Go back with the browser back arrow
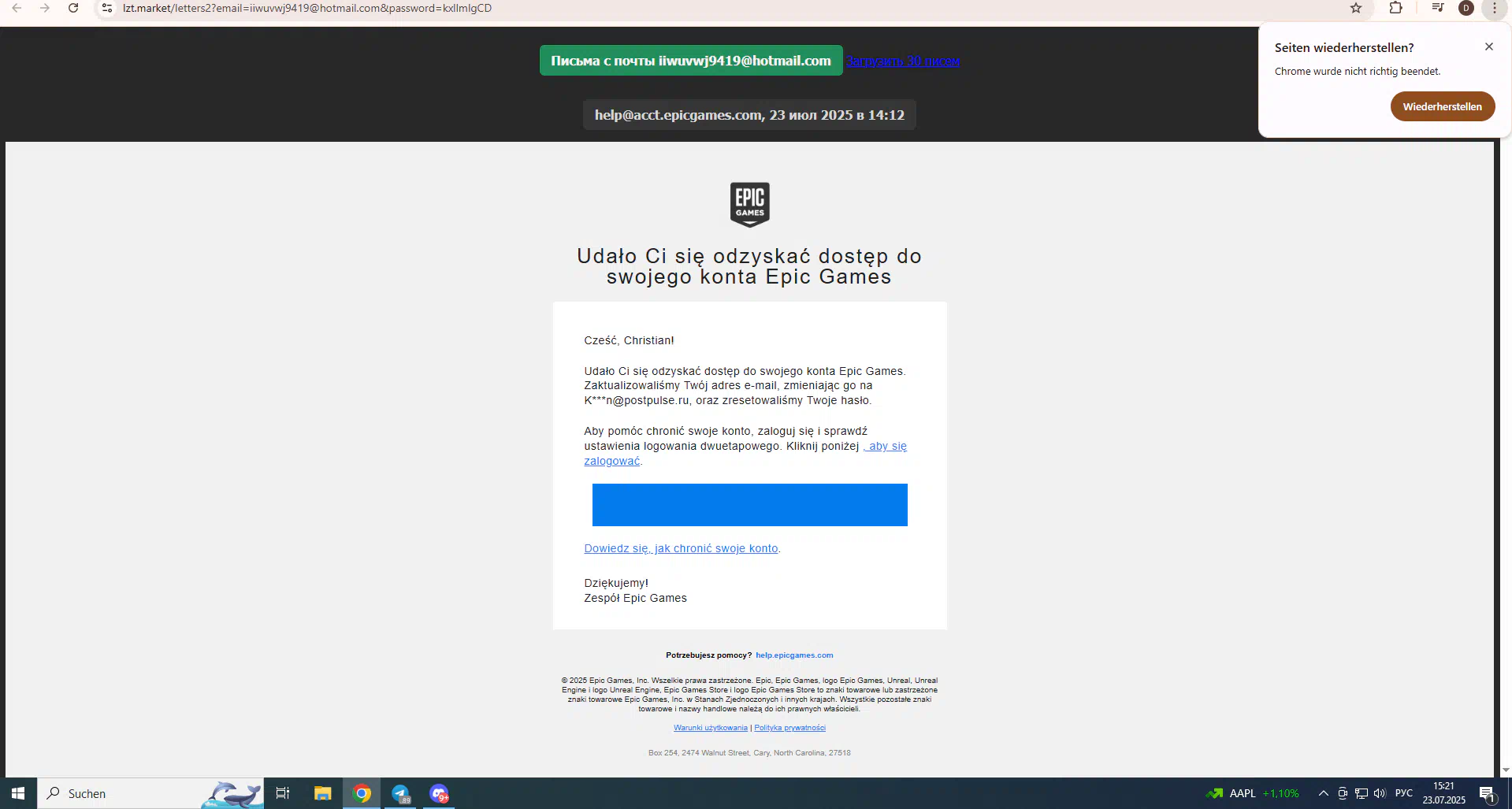This screenshot has height=809, width=1512. tap(17, 8)
